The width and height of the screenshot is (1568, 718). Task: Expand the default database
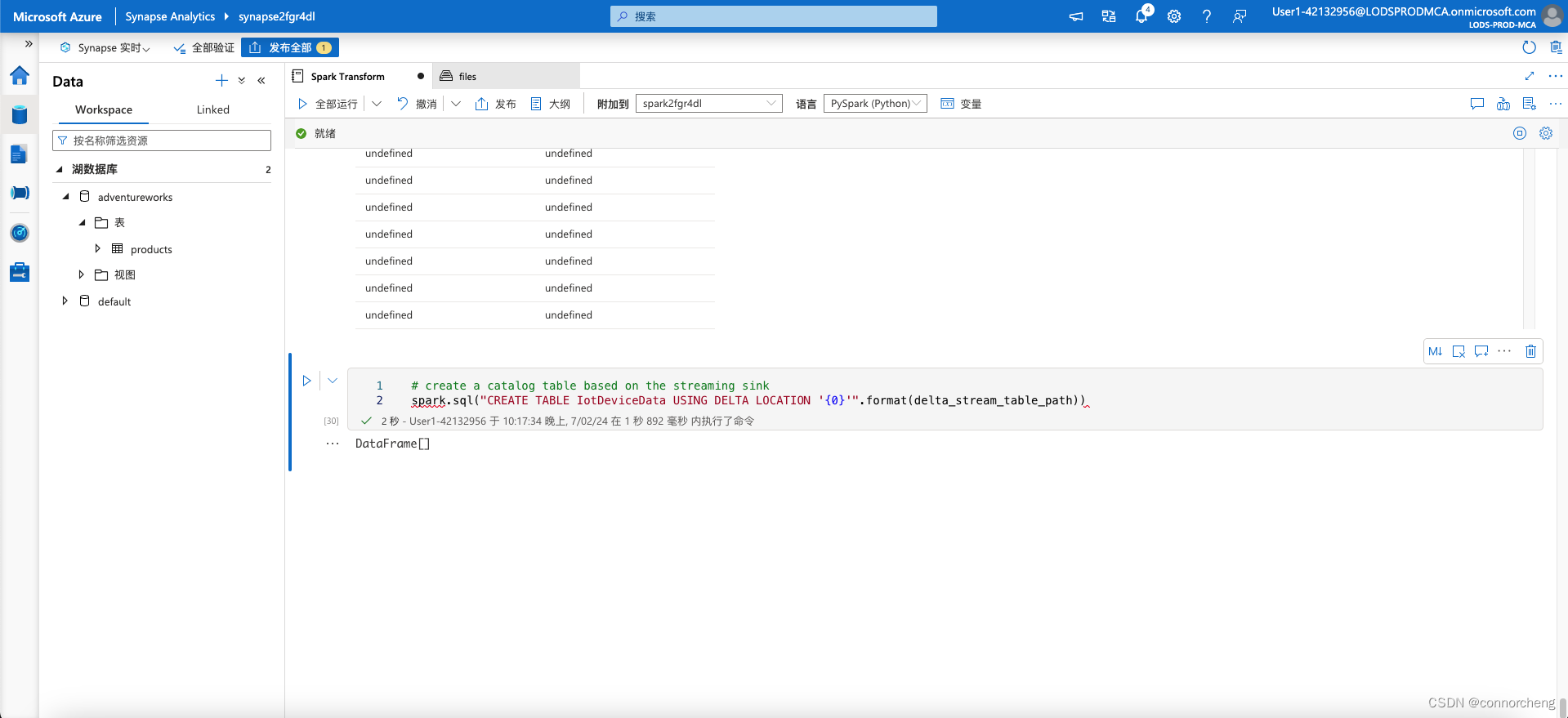65,301
